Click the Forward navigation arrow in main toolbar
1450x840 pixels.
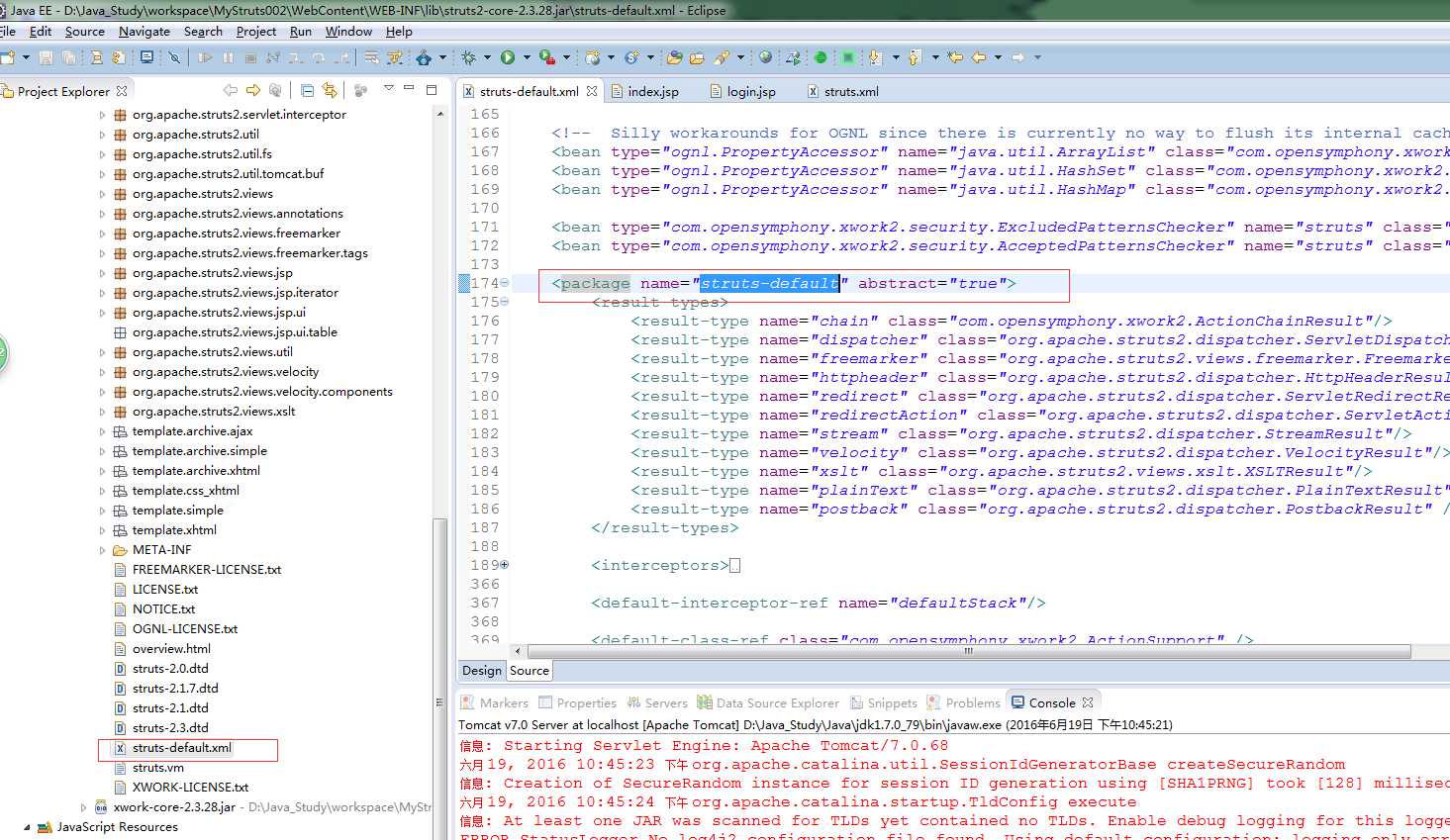[x=1017, y=57]
